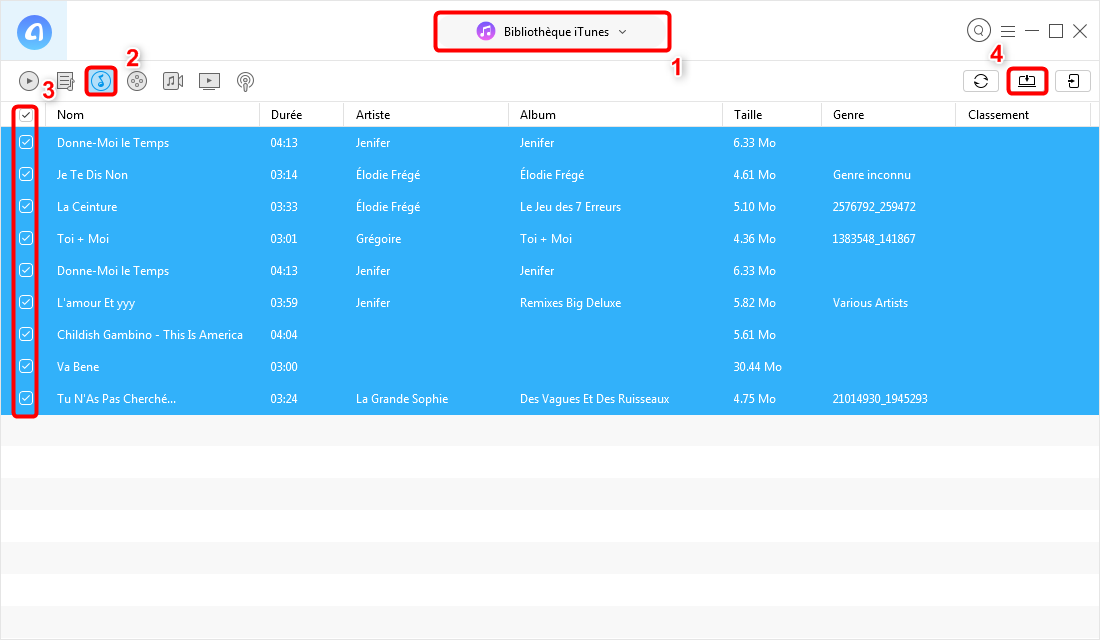Open the film reel movies category
This screenshot has width=1100, height=640.
point(137,81)
